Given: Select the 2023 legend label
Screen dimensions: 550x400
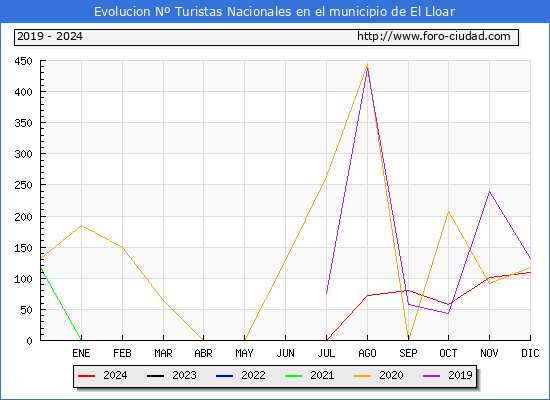Looking at the screenshot, I should point(184,375).
